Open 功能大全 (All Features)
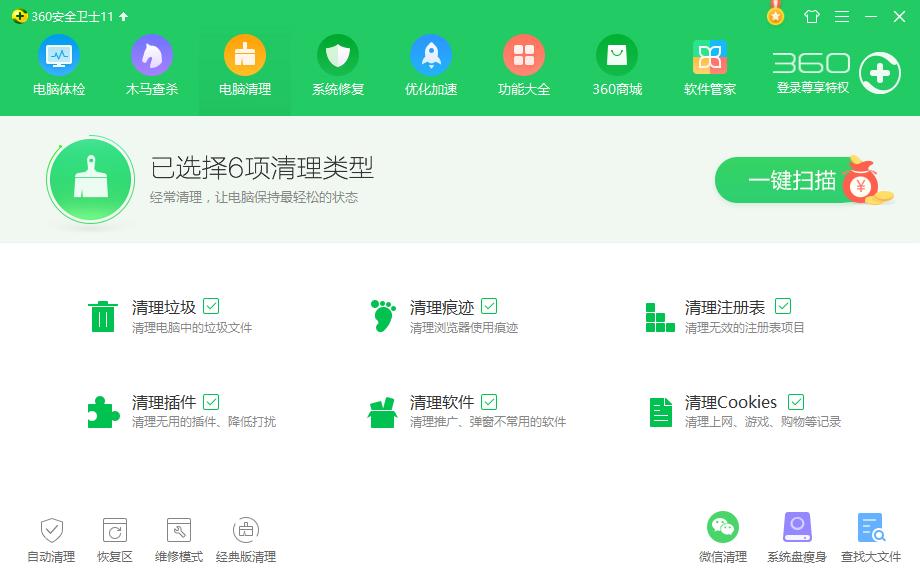This screenshot has width=920, height=580. [523, 65]
